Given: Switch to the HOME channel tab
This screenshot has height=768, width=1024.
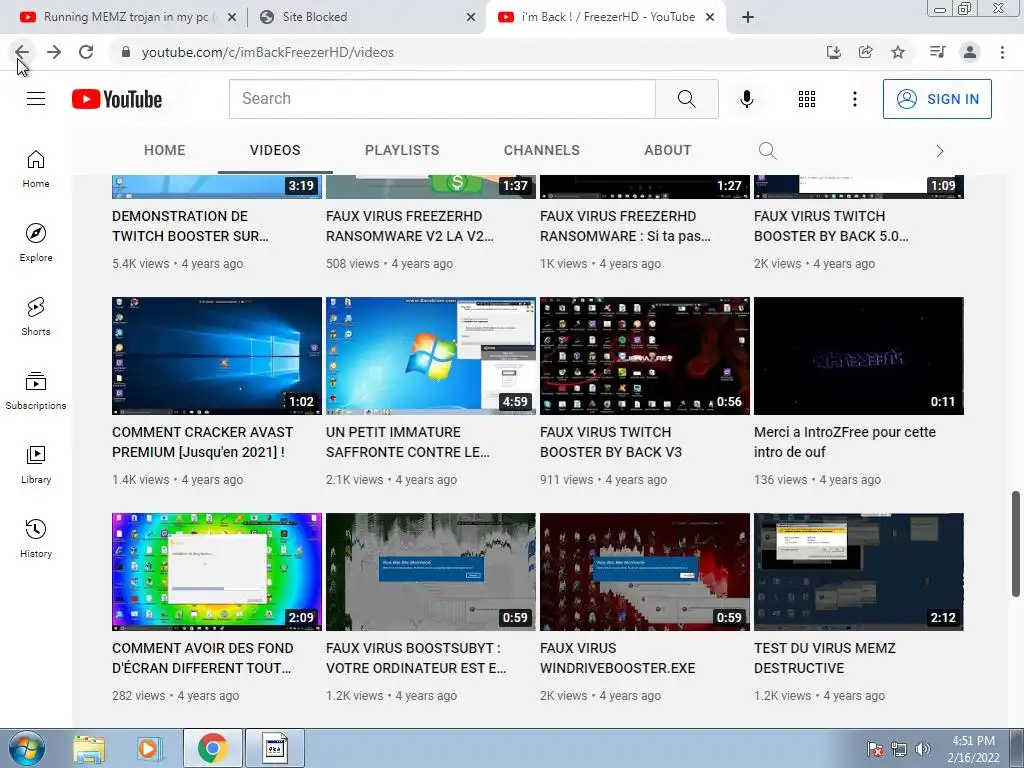Looking at the screenshot, I should [x=165, y=150].
